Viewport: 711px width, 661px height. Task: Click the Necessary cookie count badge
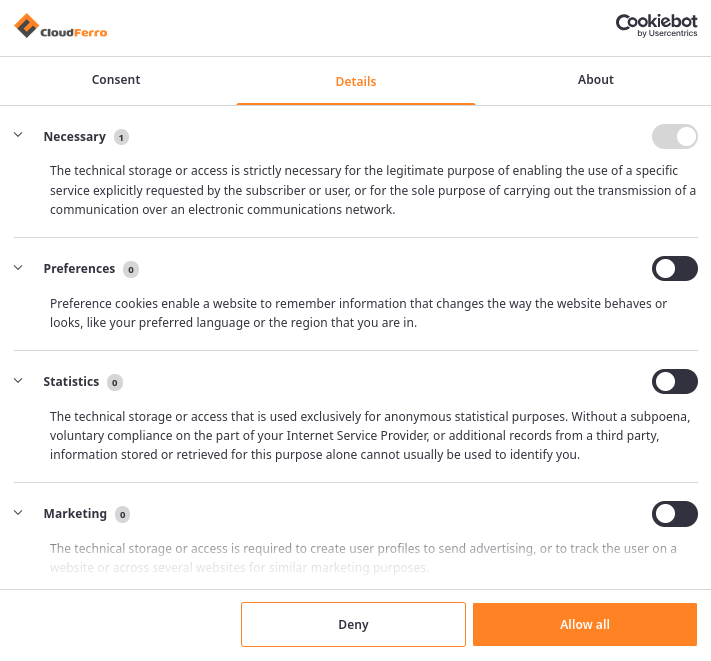click(x=121, y=137)
